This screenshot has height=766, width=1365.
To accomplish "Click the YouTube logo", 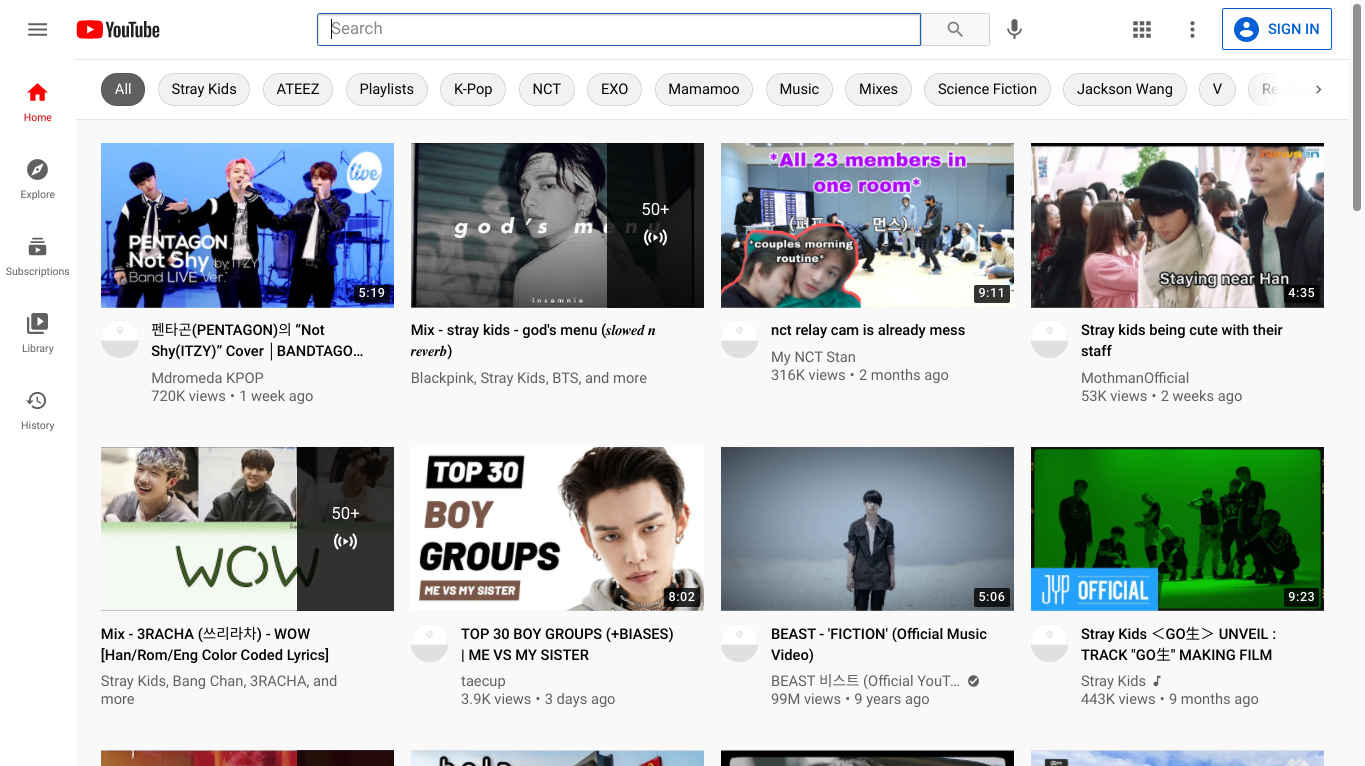I will (x=118, y=30).
